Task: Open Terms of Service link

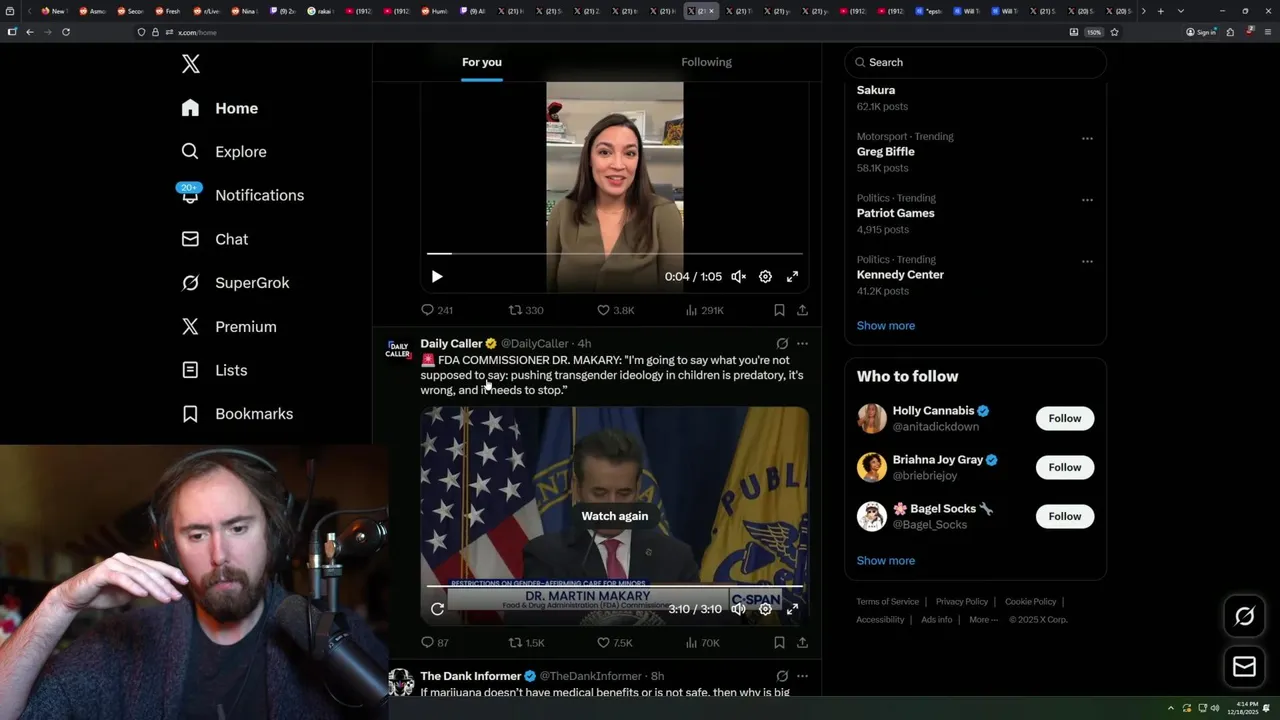Action: coord(887,602)
